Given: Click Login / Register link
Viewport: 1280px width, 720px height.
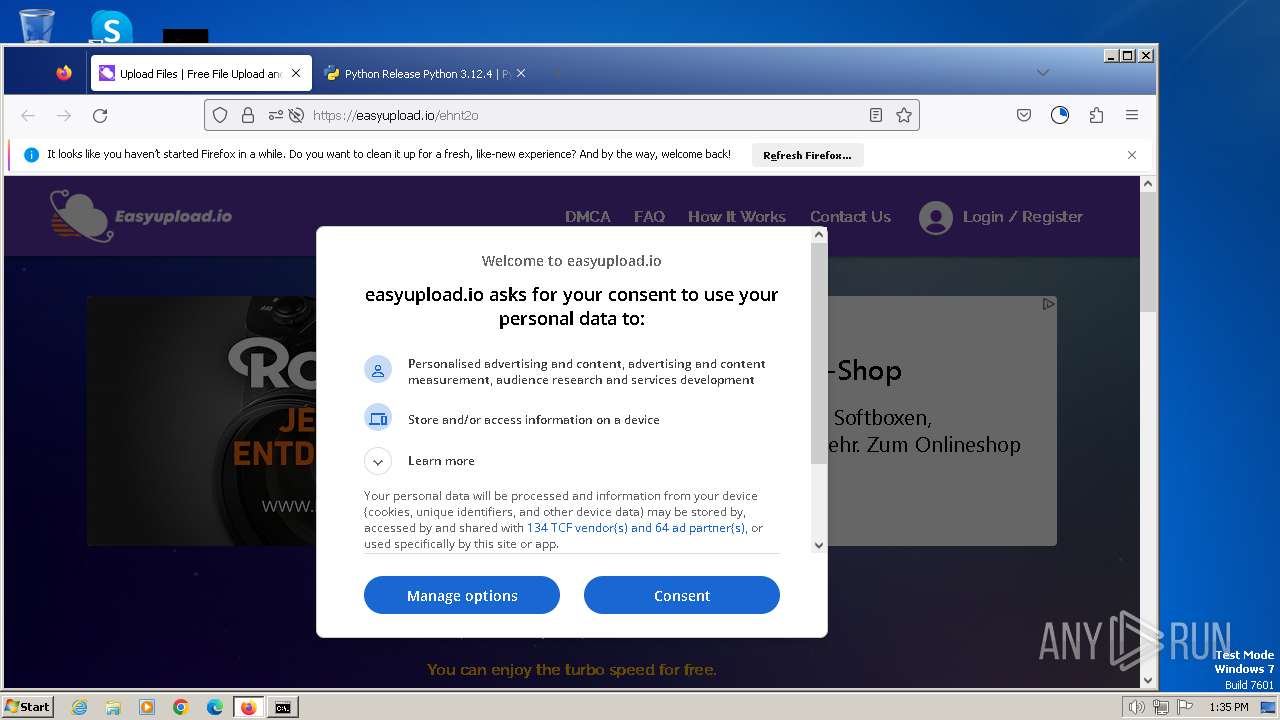Looking at the screenshot, I should click(1022, 216).
